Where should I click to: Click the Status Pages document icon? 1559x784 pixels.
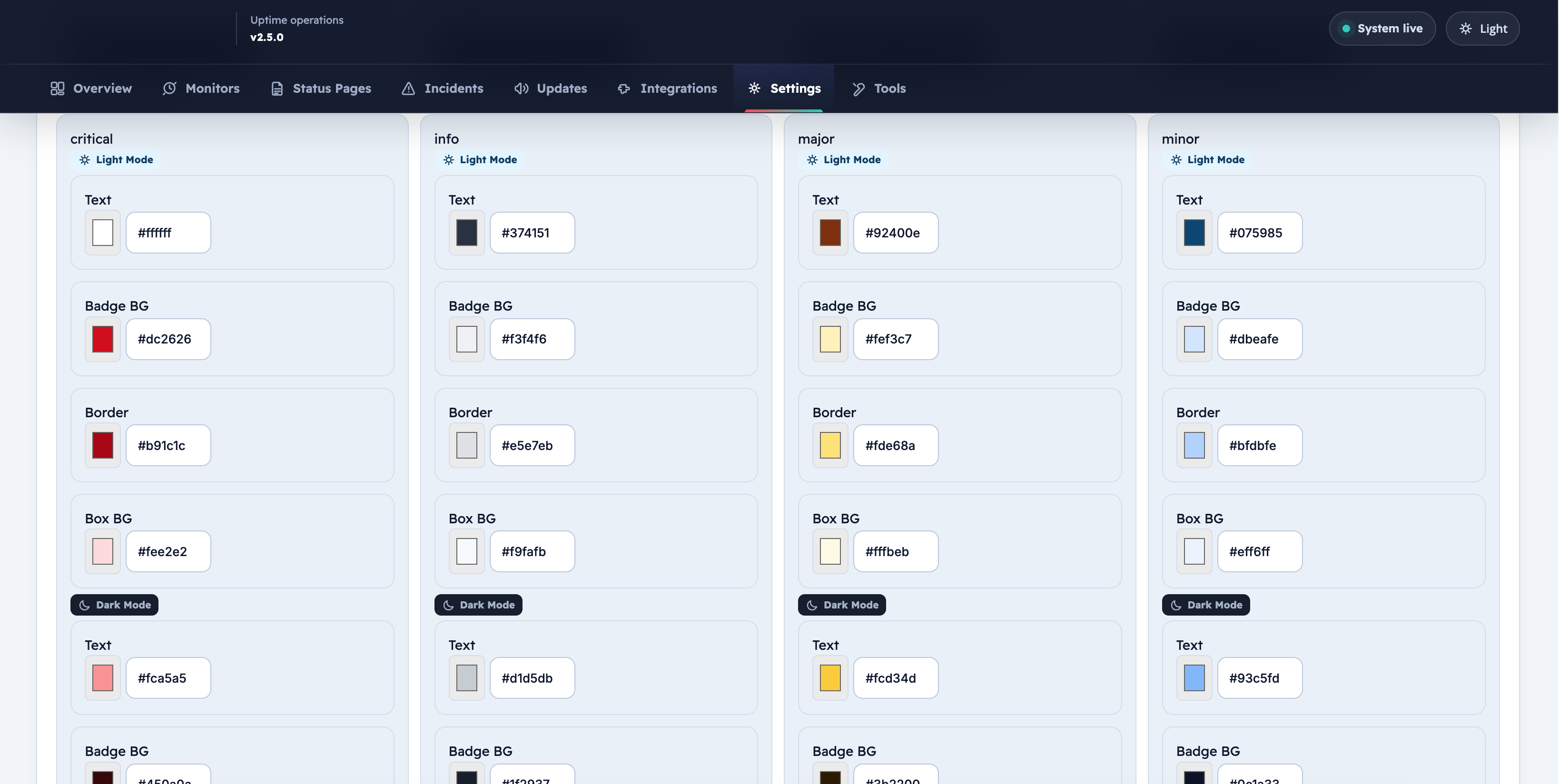[x=277, y=88]
